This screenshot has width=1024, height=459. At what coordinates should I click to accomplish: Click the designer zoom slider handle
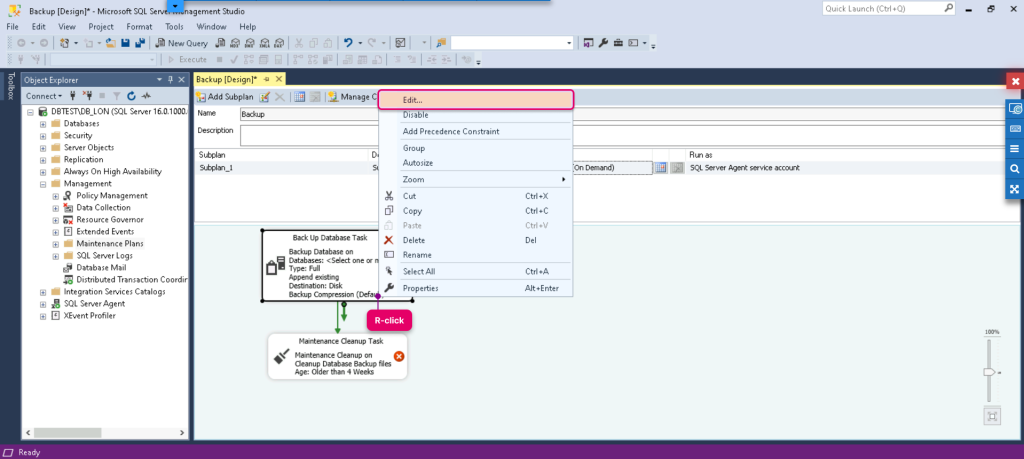(x=989, y=372)
